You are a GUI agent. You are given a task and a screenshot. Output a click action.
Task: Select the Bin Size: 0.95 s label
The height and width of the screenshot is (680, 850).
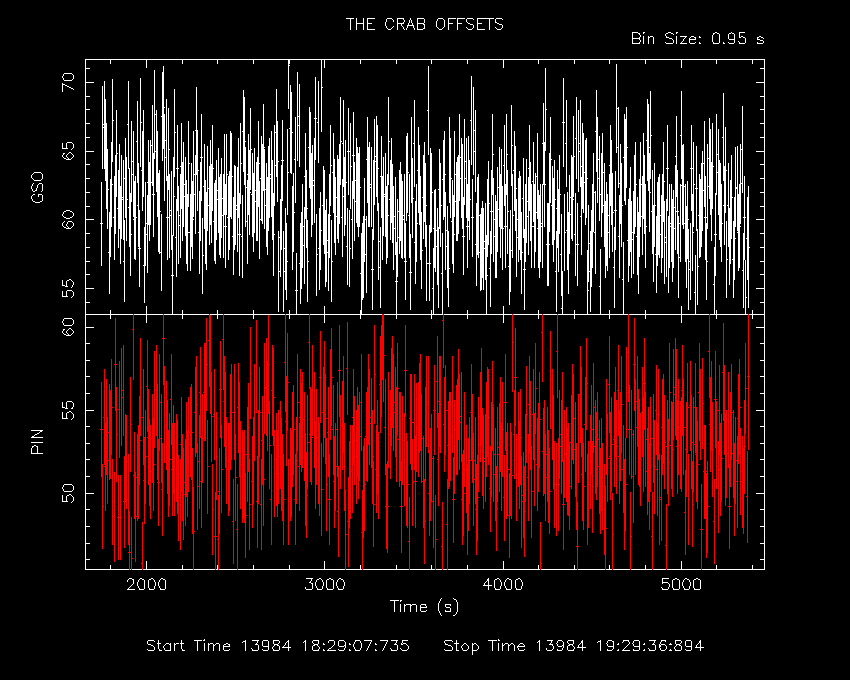click(698, 39)
